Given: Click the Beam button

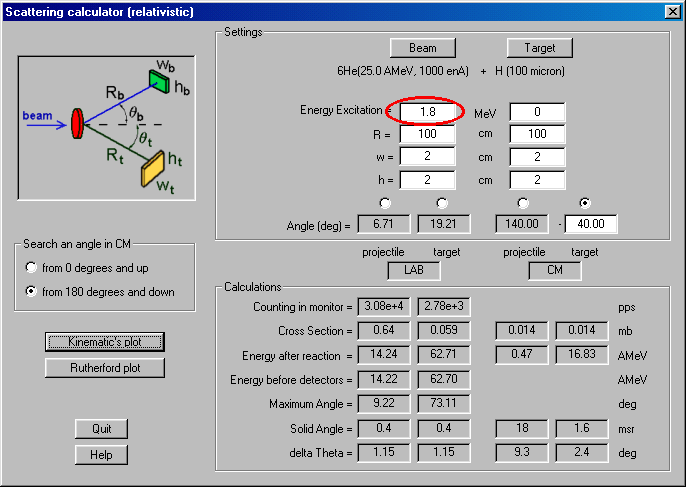Looking at the screenshot, I should click(x=422, y=47).
